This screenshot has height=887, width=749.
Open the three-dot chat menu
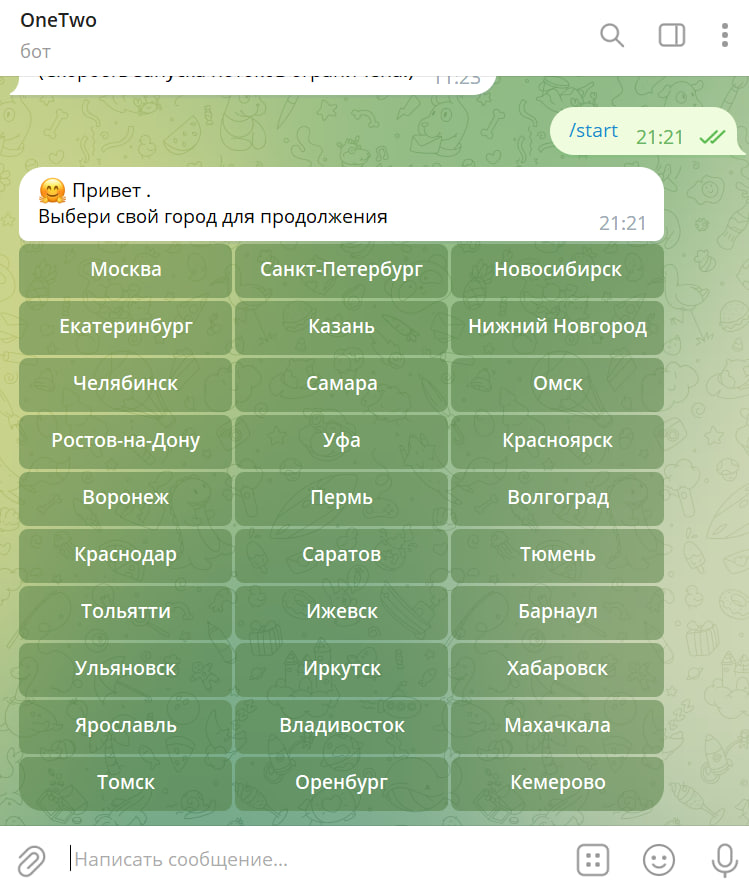tap(725, 35)
